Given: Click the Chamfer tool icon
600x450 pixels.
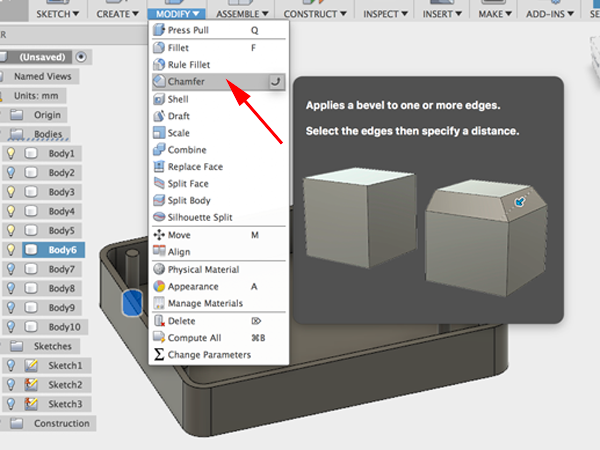Looking at the screenshot, I should coord(159,81).
